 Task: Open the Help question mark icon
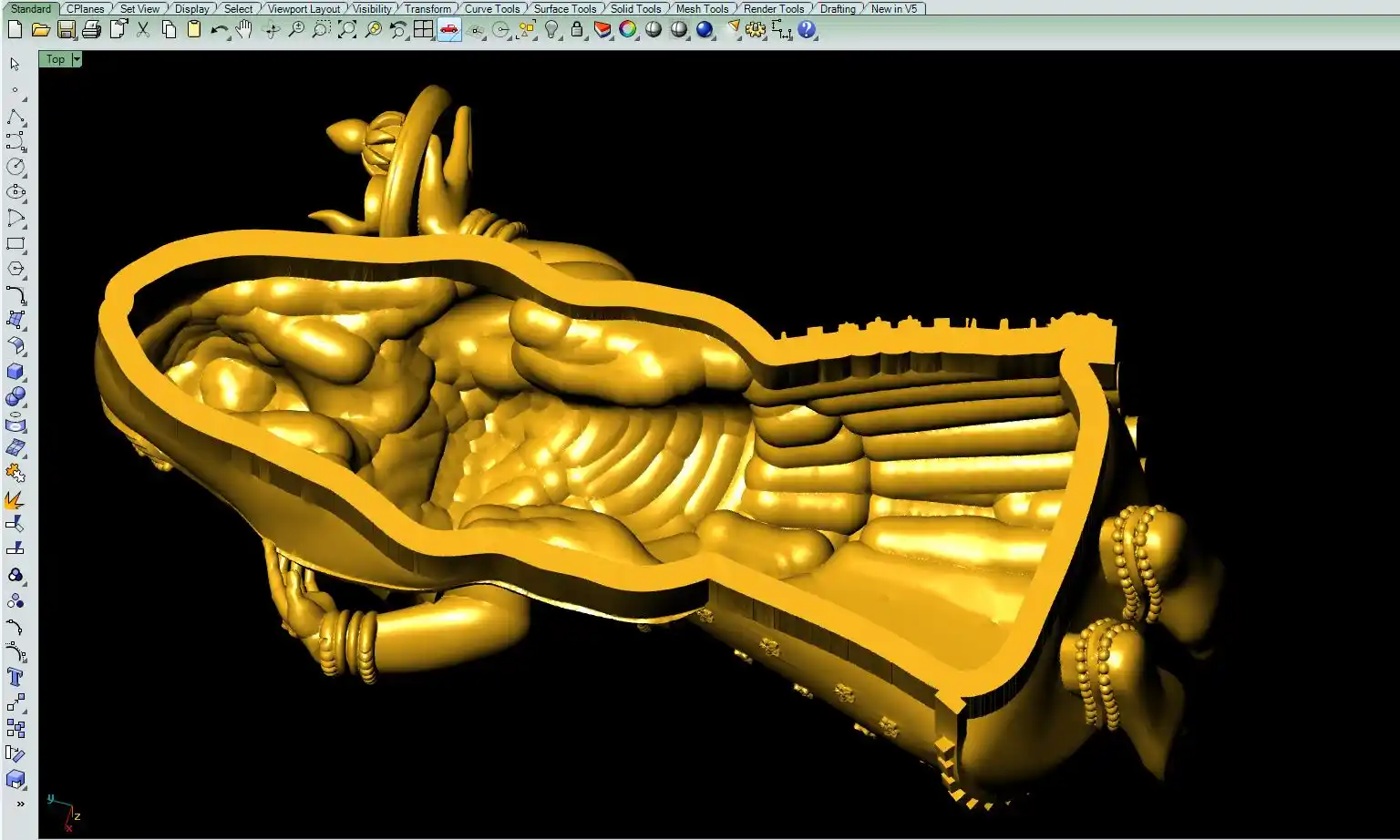coord(807,30)
